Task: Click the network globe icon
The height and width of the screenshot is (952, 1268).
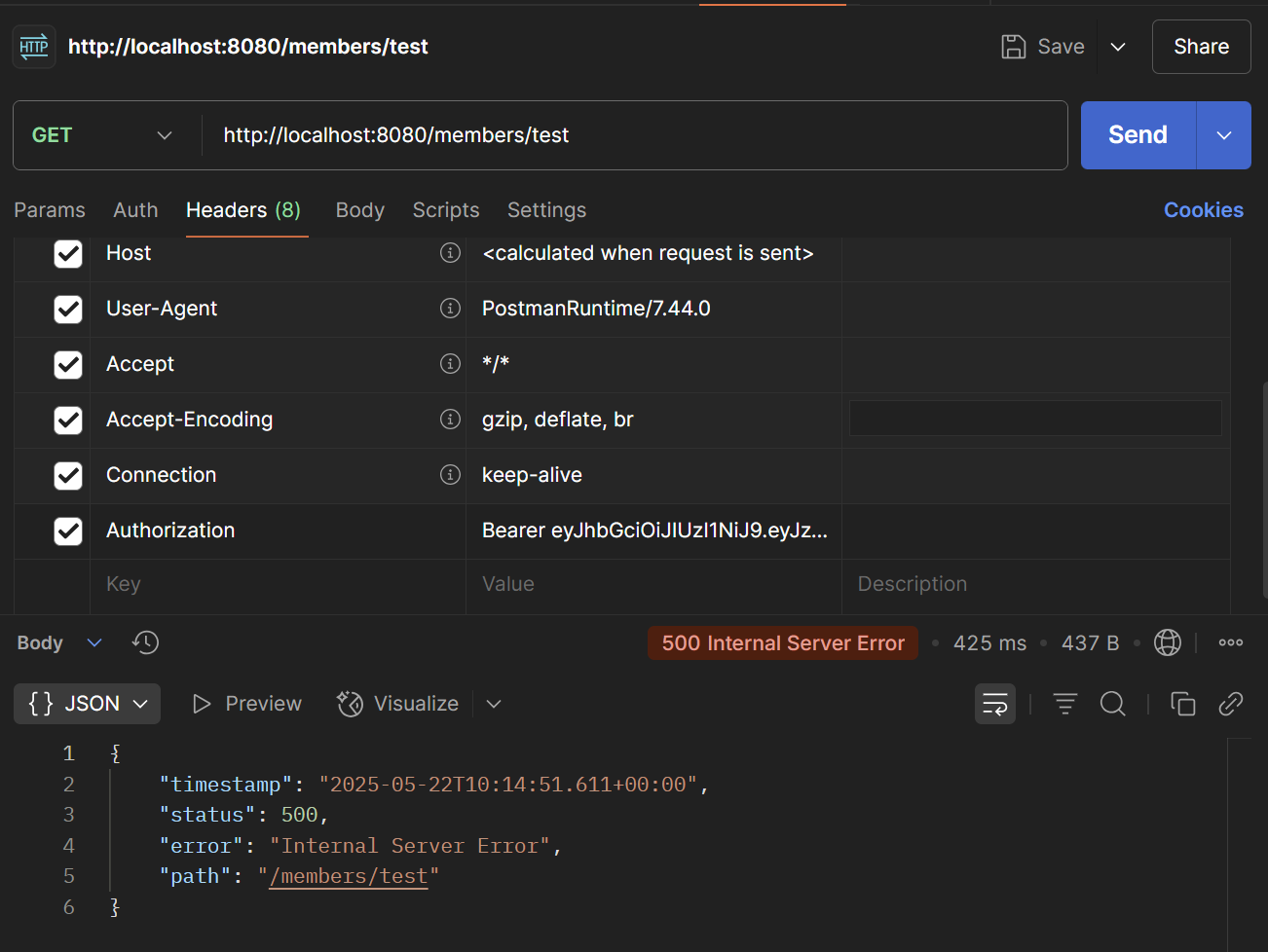Action: [x=1167, y=642]
